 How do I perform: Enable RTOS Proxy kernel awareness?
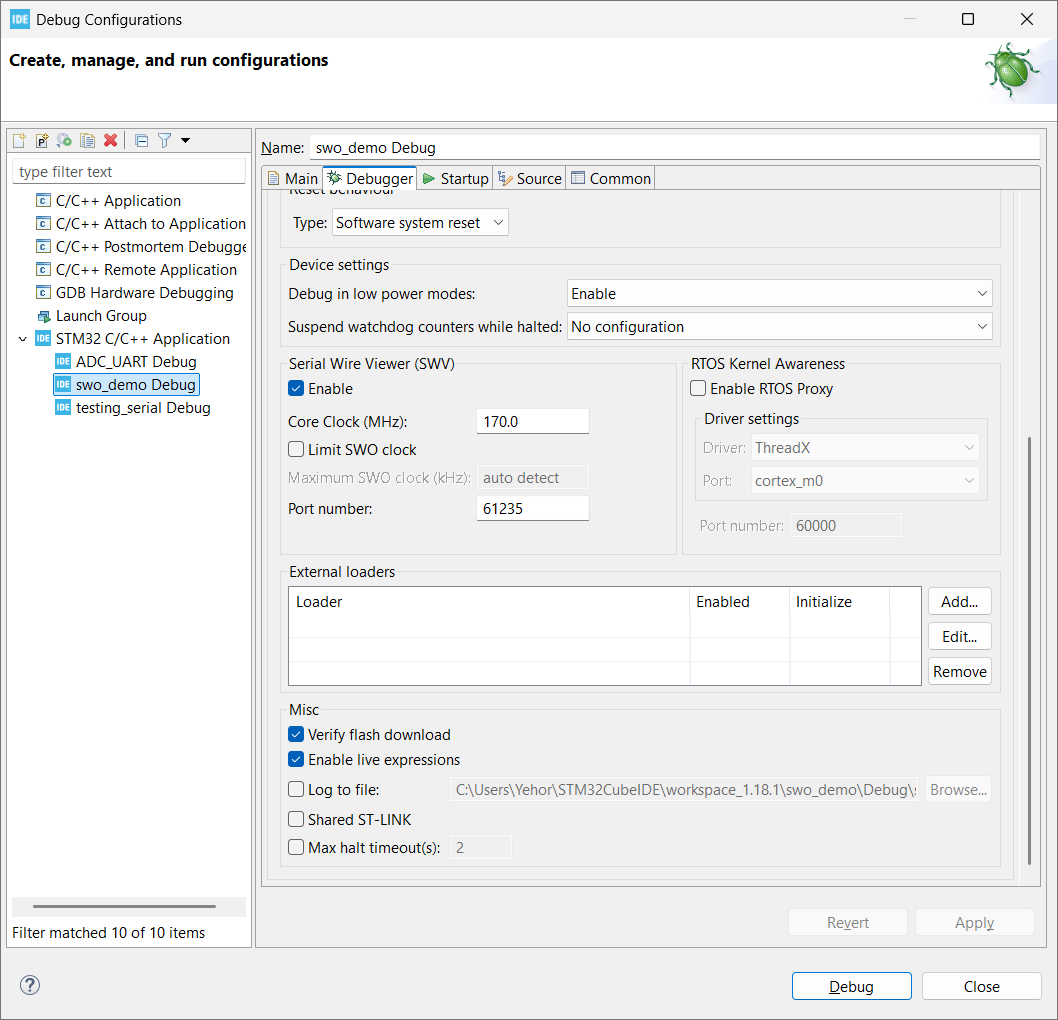click(x=697, y=388)
